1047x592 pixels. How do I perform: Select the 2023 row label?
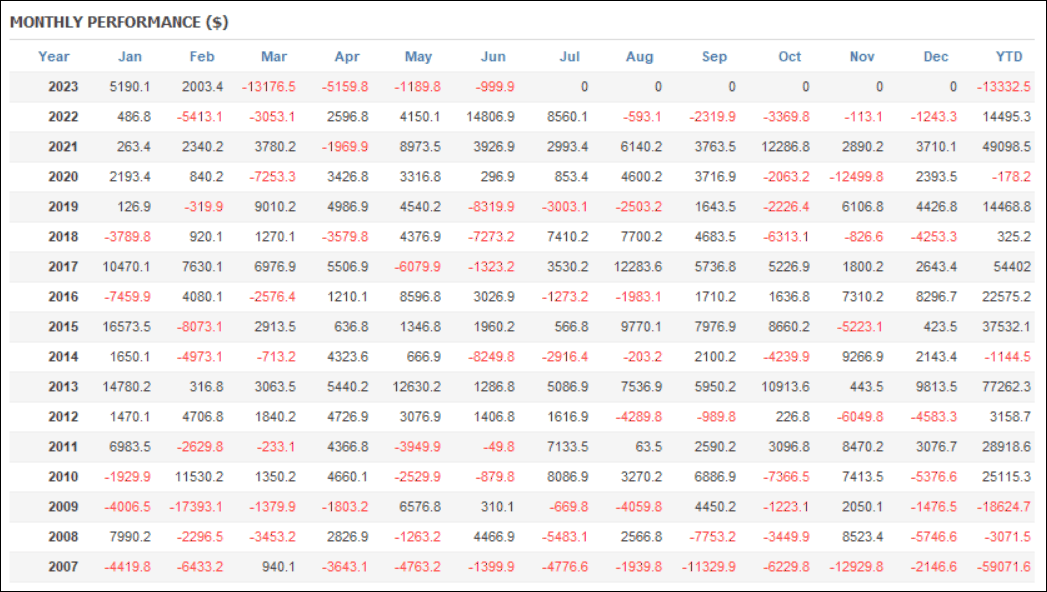click(x=63, y=87)
